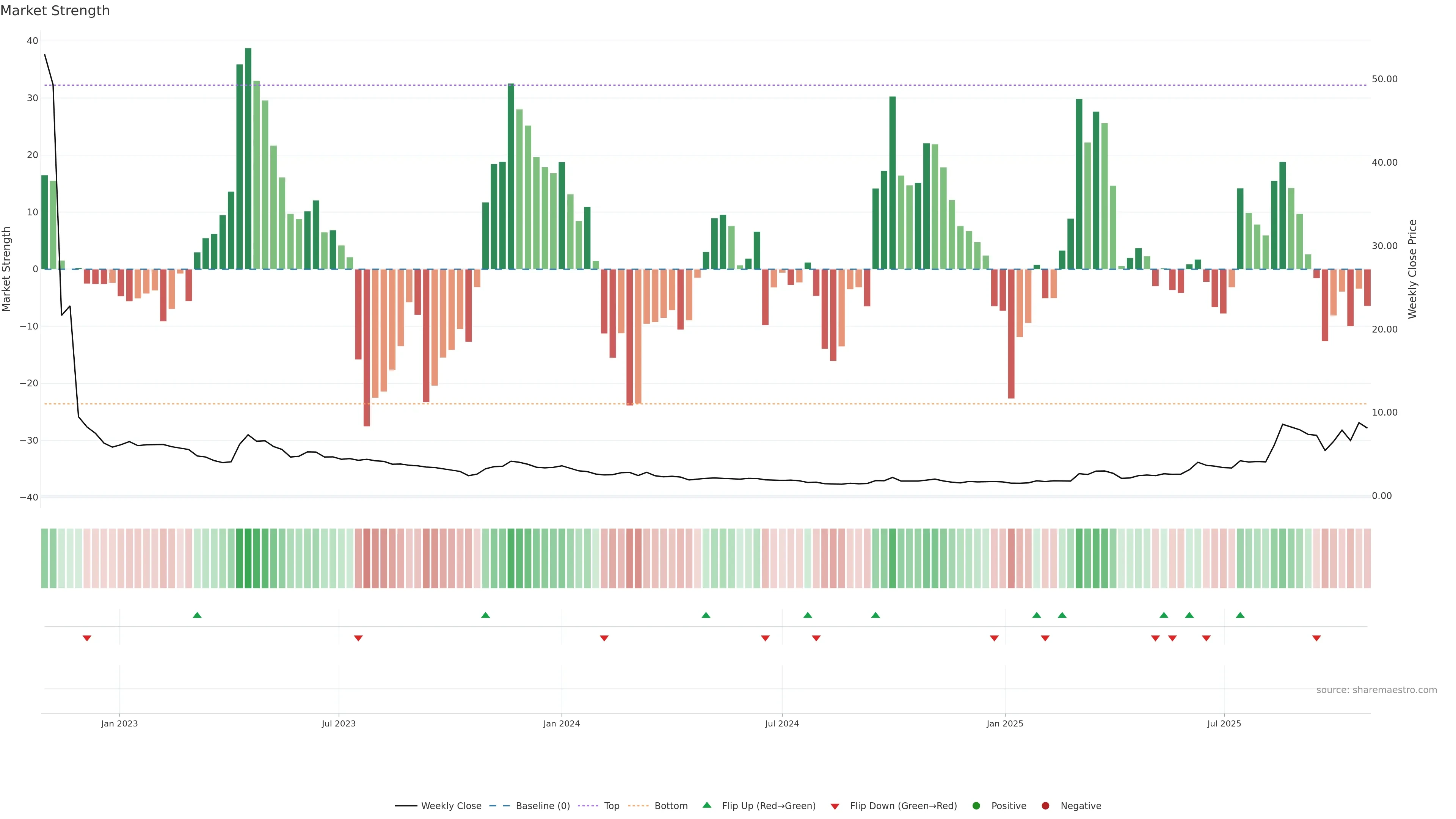Click the flip-up marker just after Jul 2025

(x=1240, y=615)
